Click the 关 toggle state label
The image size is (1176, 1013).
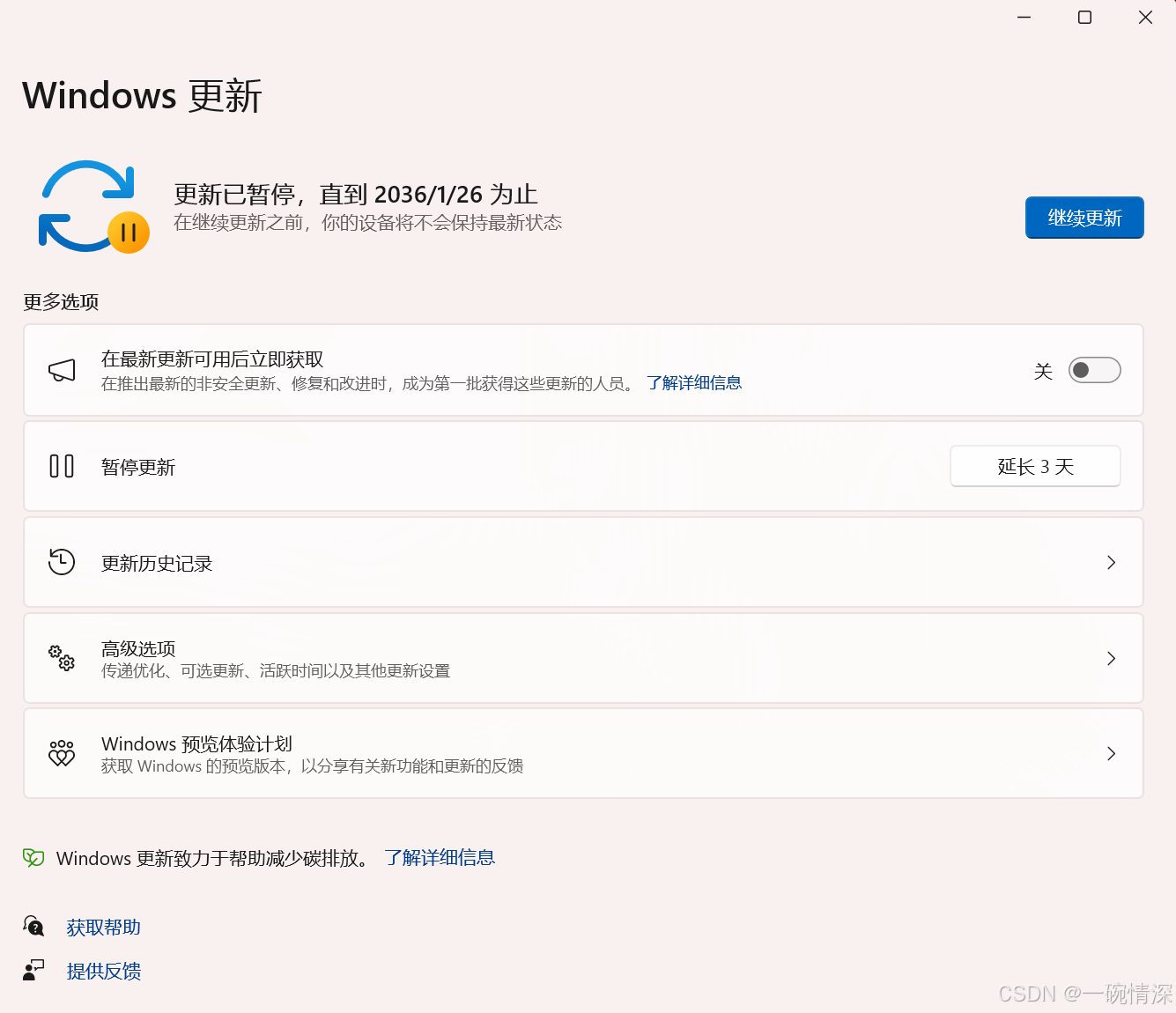click(x=1043, y=371)
